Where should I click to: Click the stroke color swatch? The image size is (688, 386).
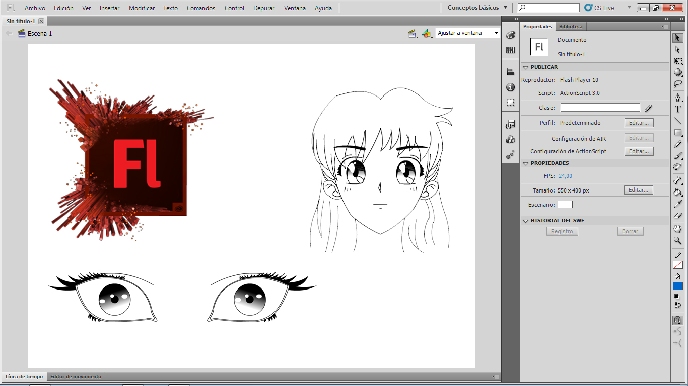click(677, 265)
